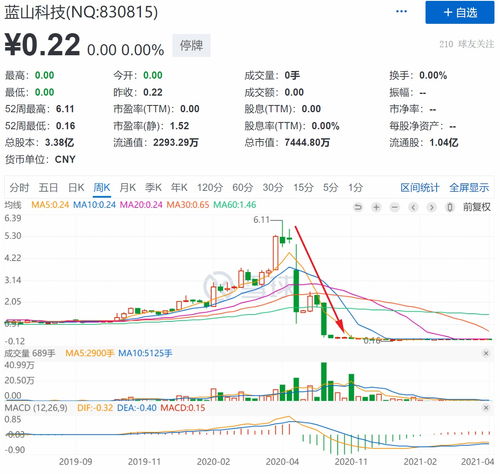The image size is (500, 474).
Task: Move chart left with arrow icon
Action: [413, 208]
